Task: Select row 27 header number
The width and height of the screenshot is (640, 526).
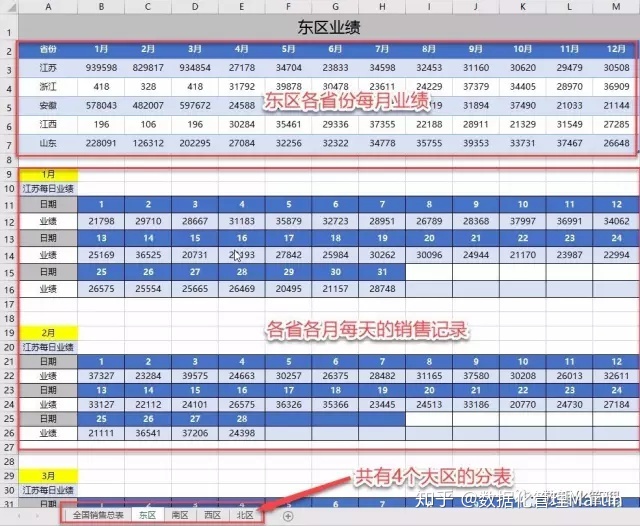Action: [x=9, y=447]
